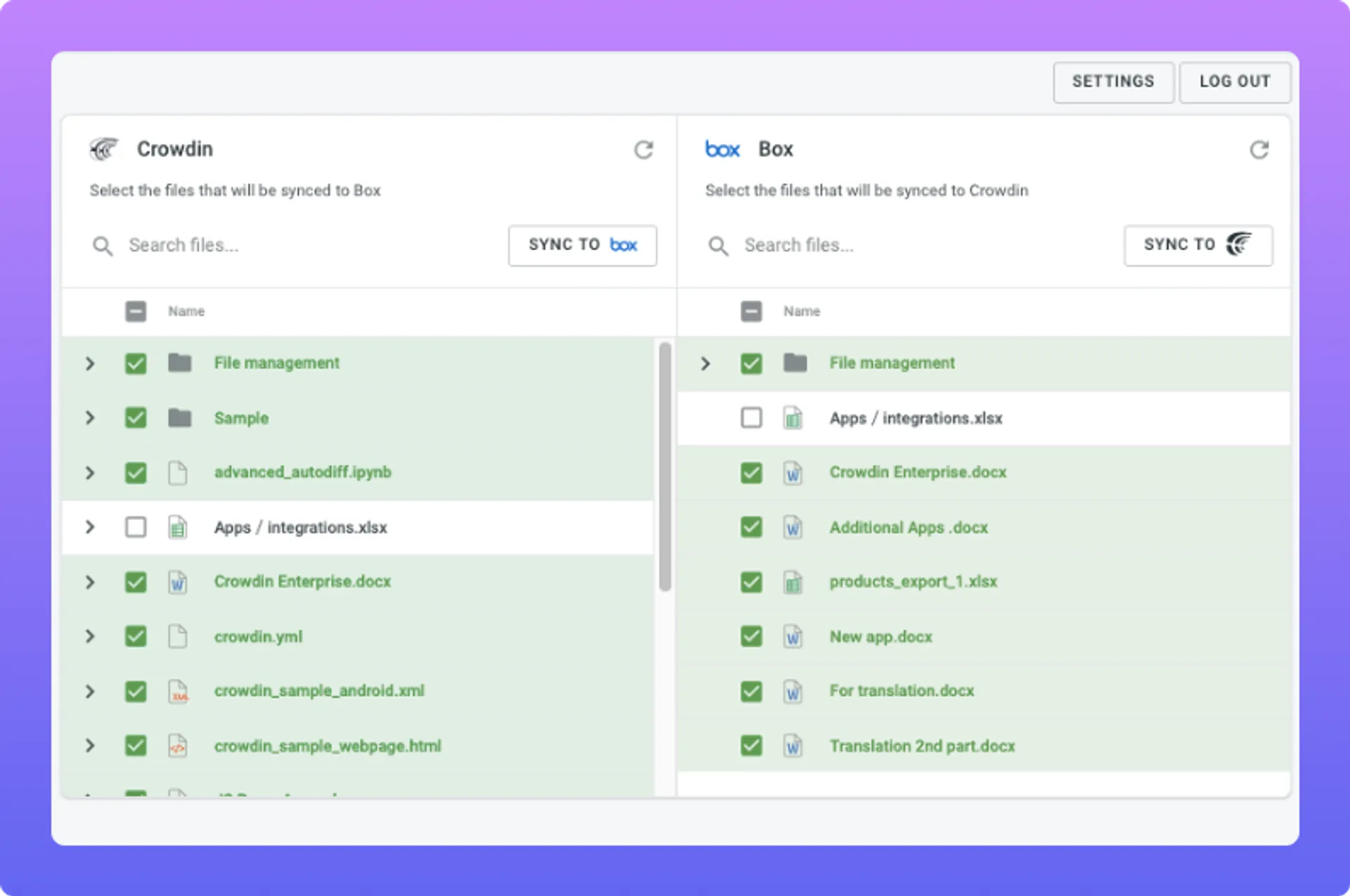
Task: Refresh the Crowdin file list
Action: (x=643, y=150)
